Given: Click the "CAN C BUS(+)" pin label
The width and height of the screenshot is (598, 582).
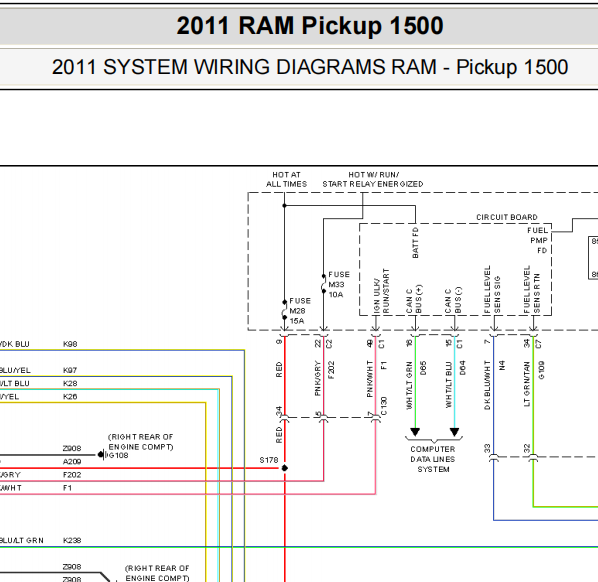Looking at the screenshot, I should [x=414, y=299].
